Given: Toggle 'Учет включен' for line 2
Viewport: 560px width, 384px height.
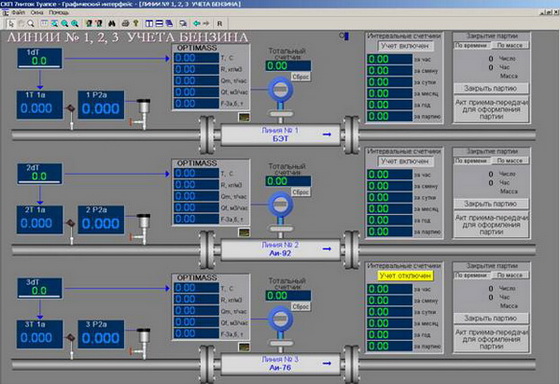Looking at the screenshot, I should click(405, 161).
